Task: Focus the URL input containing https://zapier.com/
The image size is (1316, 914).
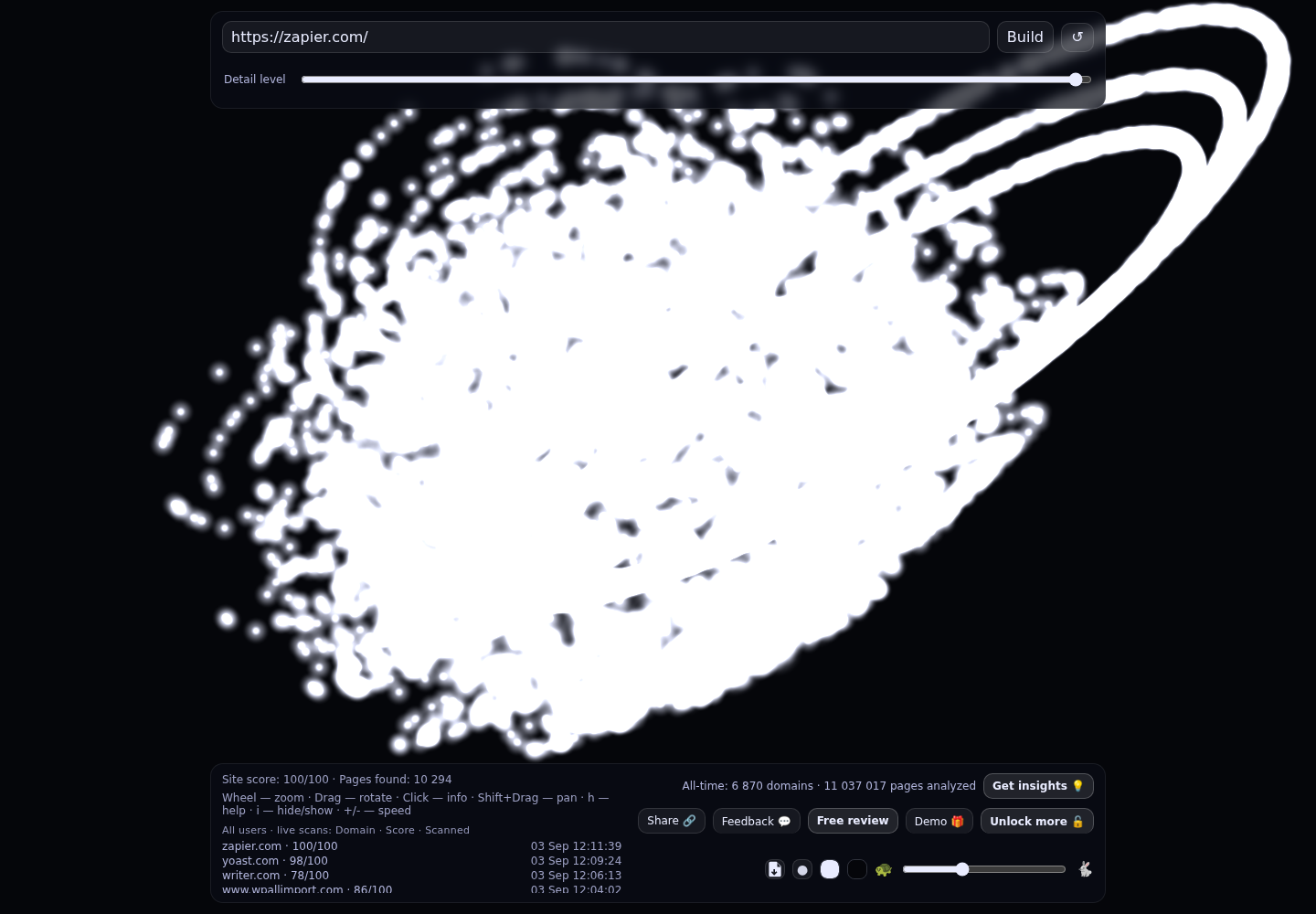Action: click(x=605, y=37)
